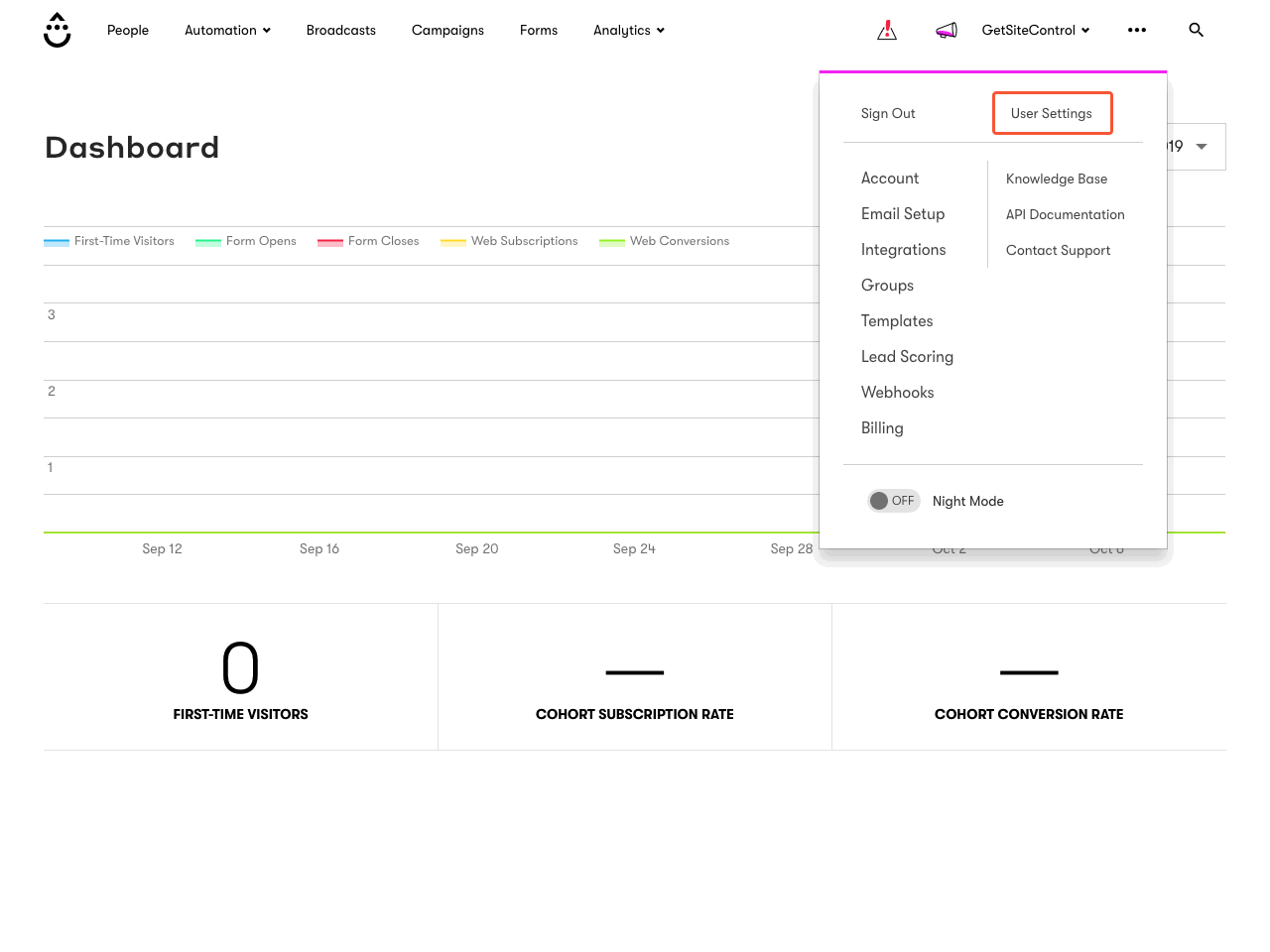Viewport: 1270px width, 952px height.
Task: Click the First-Time Visitors stat card
Action: pos(240,677)
